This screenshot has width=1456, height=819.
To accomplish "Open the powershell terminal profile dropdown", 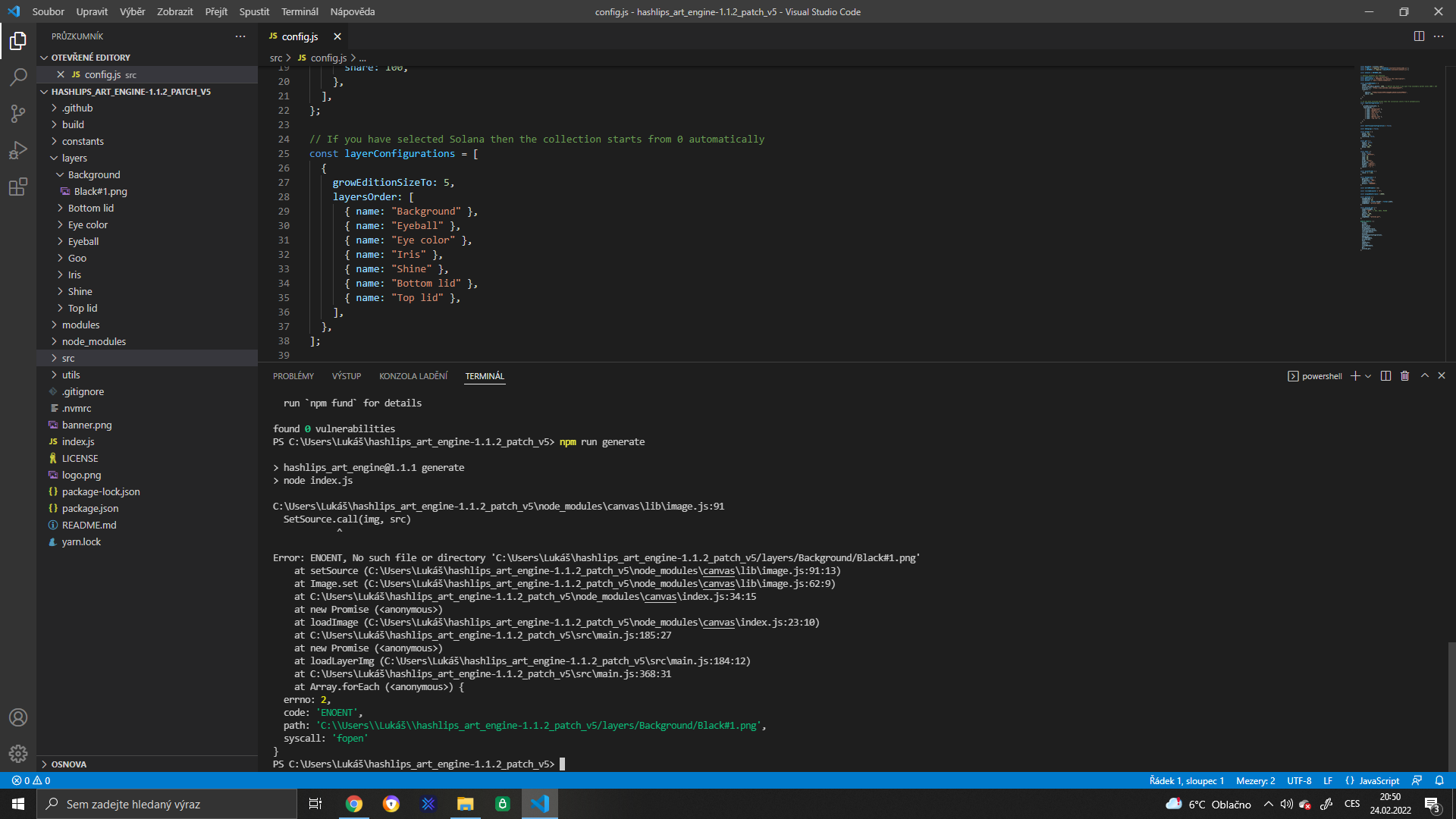I will (x=1367, y=375).
